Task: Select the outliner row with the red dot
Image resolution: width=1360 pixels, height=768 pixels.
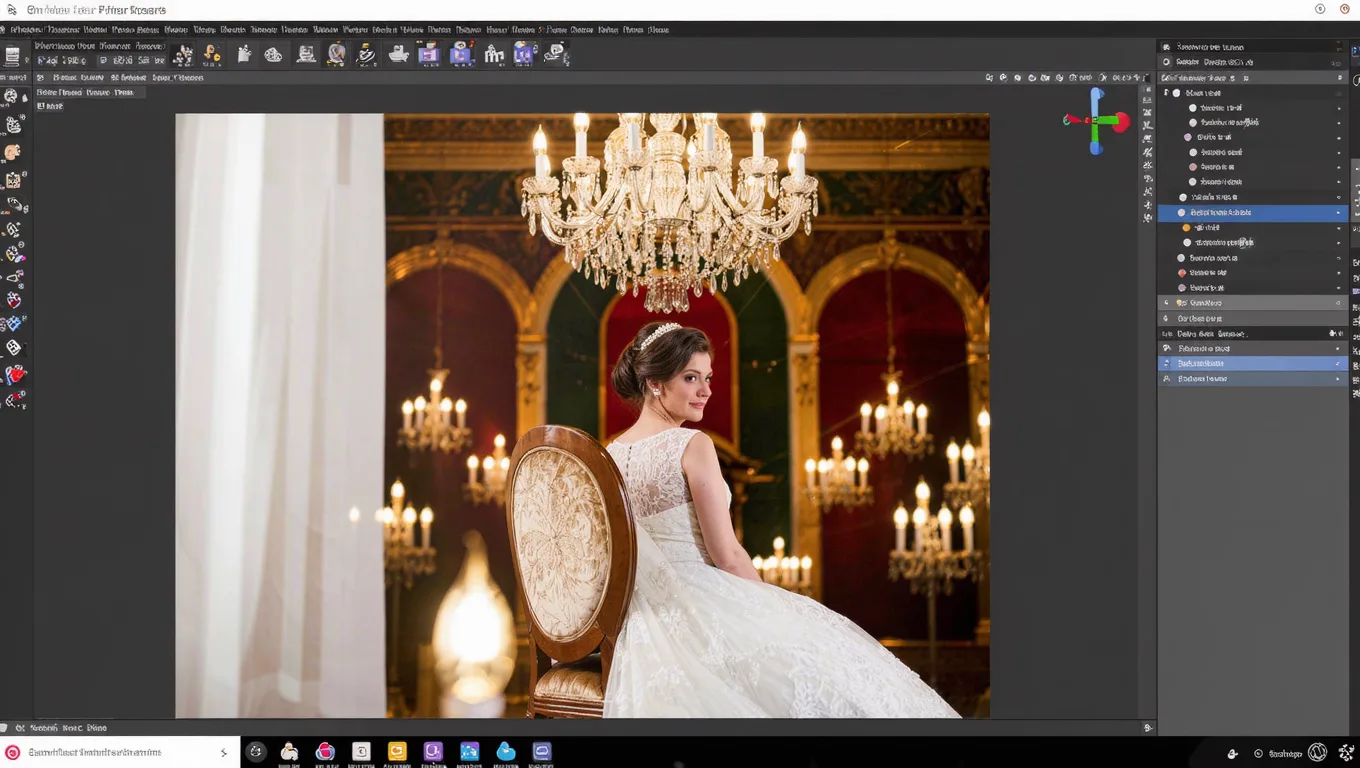Action: tap(1253, 273)
